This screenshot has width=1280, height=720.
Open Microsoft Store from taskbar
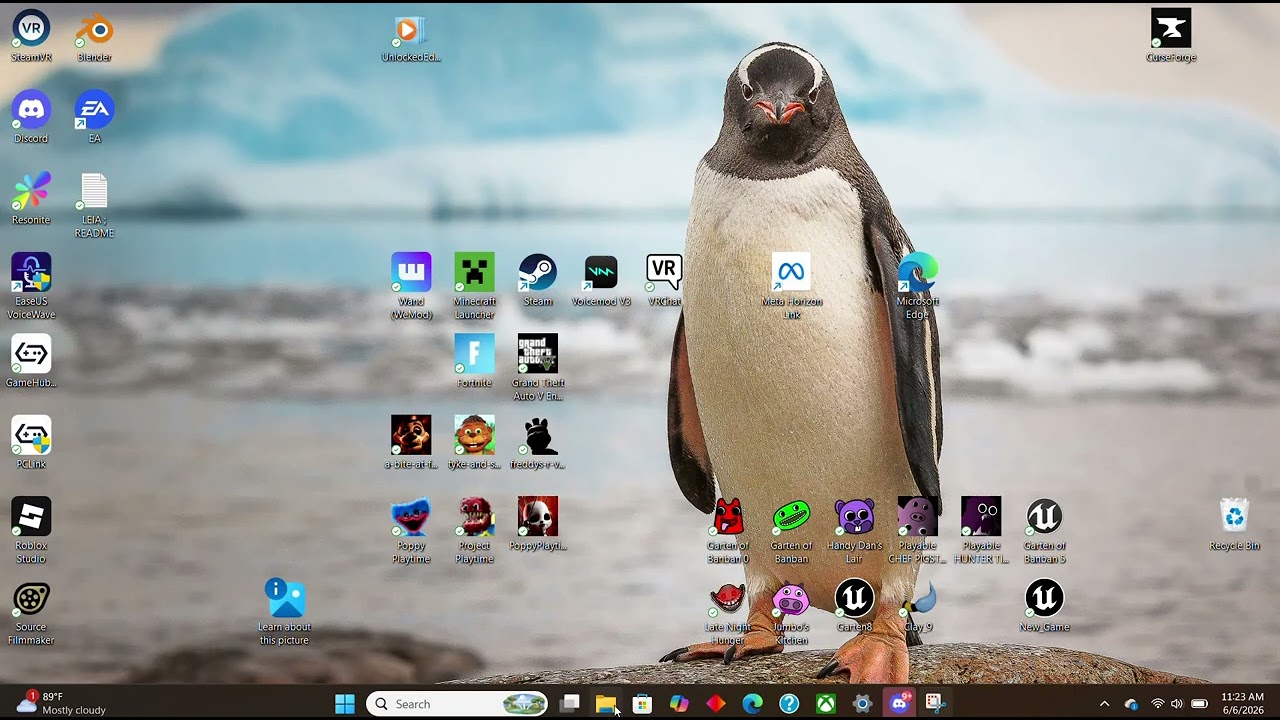[643, 704]
